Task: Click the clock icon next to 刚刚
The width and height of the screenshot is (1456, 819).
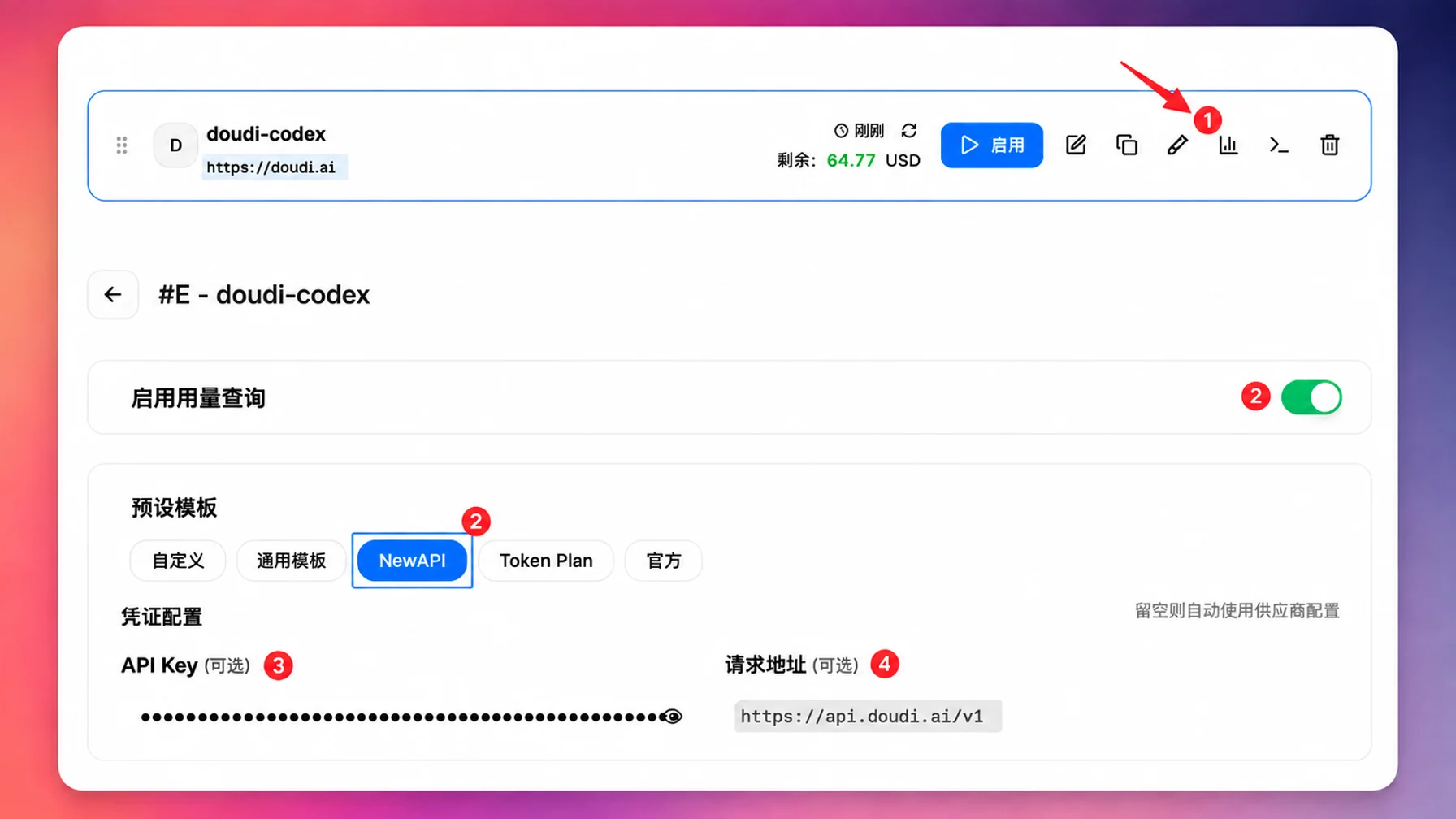Action: [841, 131]
